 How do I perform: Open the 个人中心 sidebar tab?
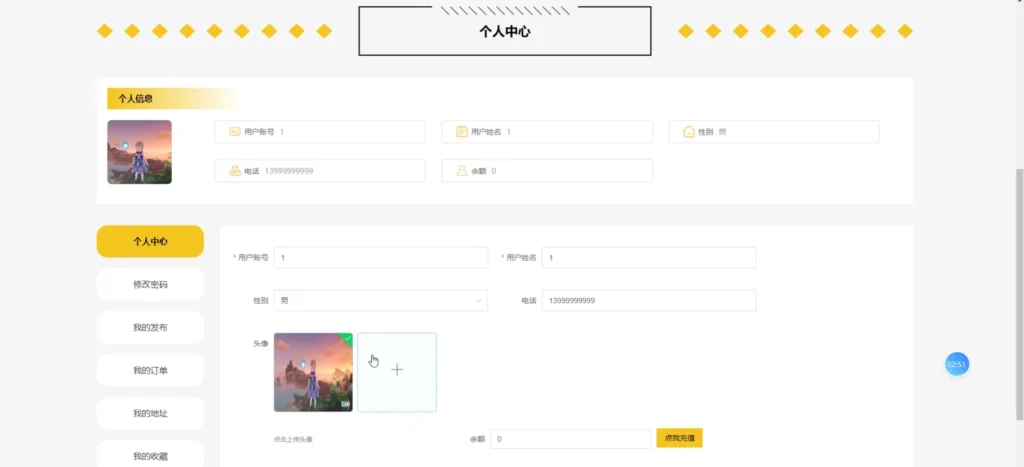(150, 241)
